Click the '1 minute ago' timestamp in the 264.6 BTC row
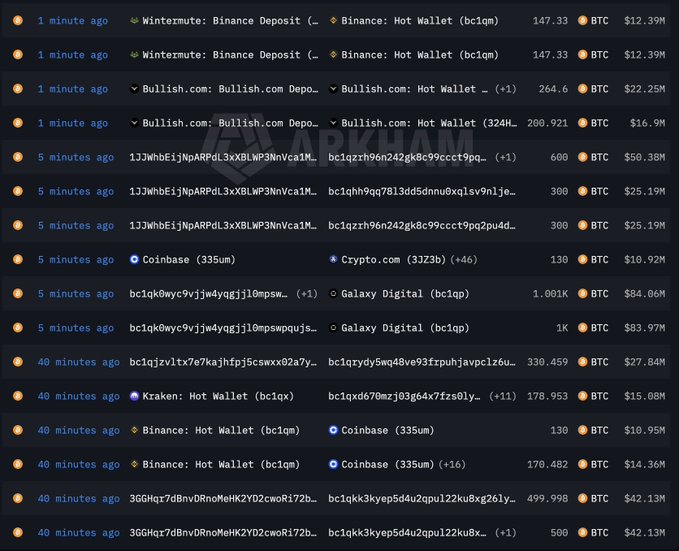The width and height of the screenshot is (679, 551). tap(73, 89)
